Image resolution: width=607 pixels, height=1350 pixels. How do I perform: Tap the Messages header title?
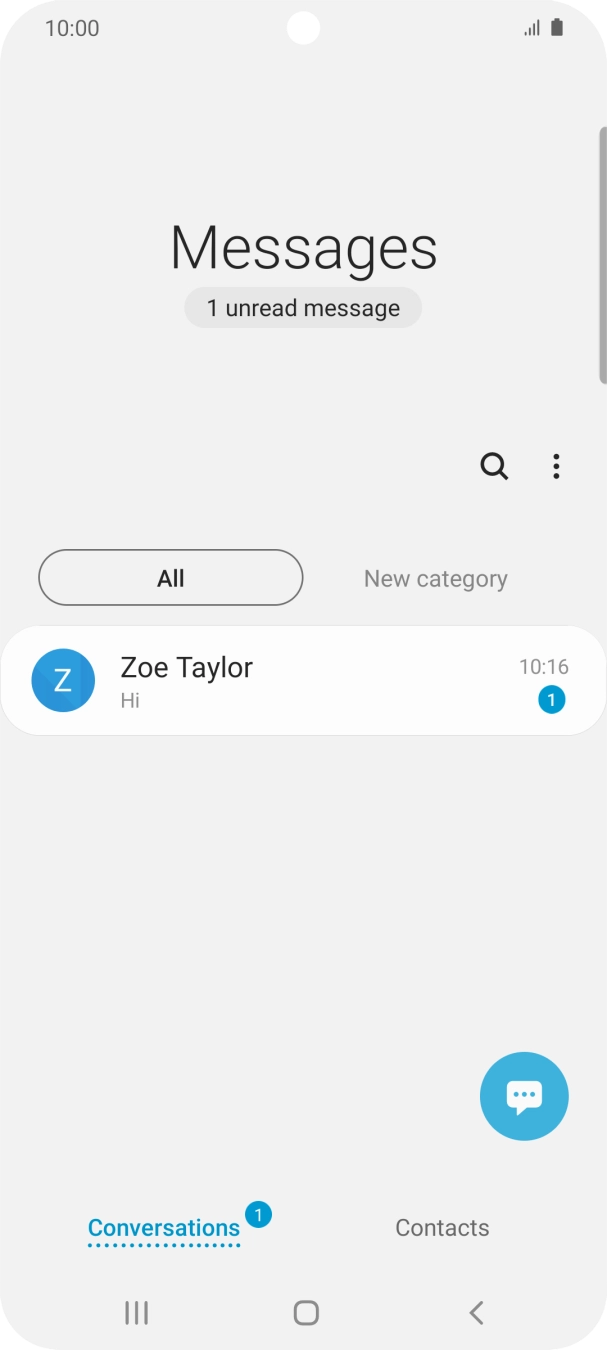(303, 248)
